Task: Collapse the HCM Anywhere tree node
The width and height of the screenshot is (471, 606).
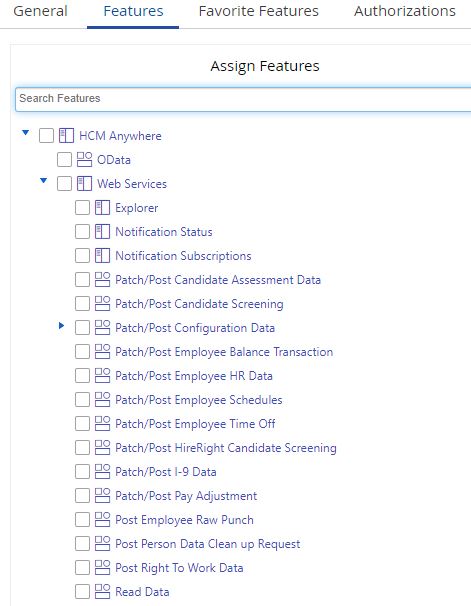Action: click(x=26, y=133)
